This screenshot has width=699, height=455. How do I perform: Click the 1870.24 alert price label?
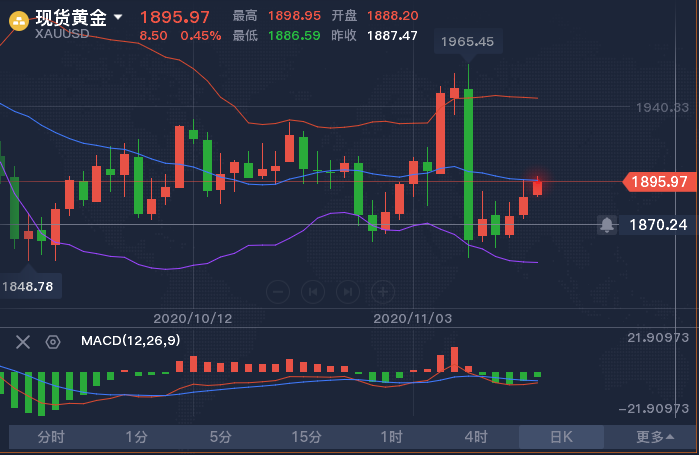coord(658,225)
